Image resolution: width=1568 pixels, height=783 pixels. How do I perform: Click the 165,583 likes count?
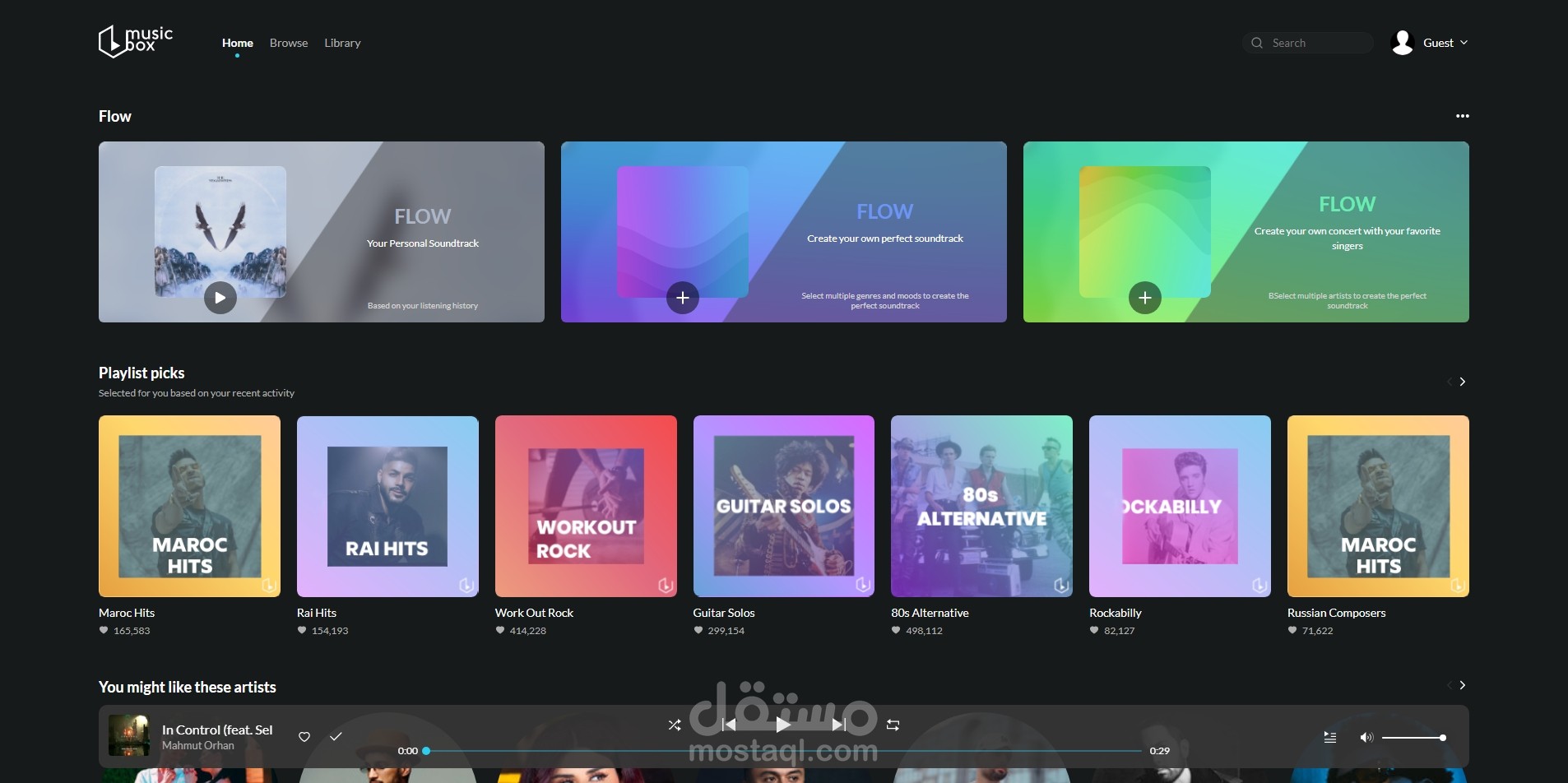[132, 631]
